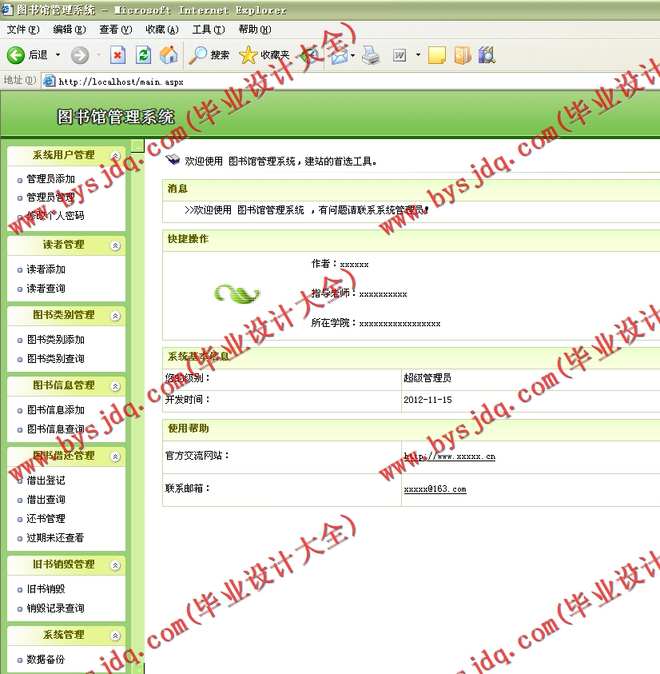Collapse the 系统用户管理 panel
Image resolution: width=660 pixels, height=674 pixels.
(116, 155)
